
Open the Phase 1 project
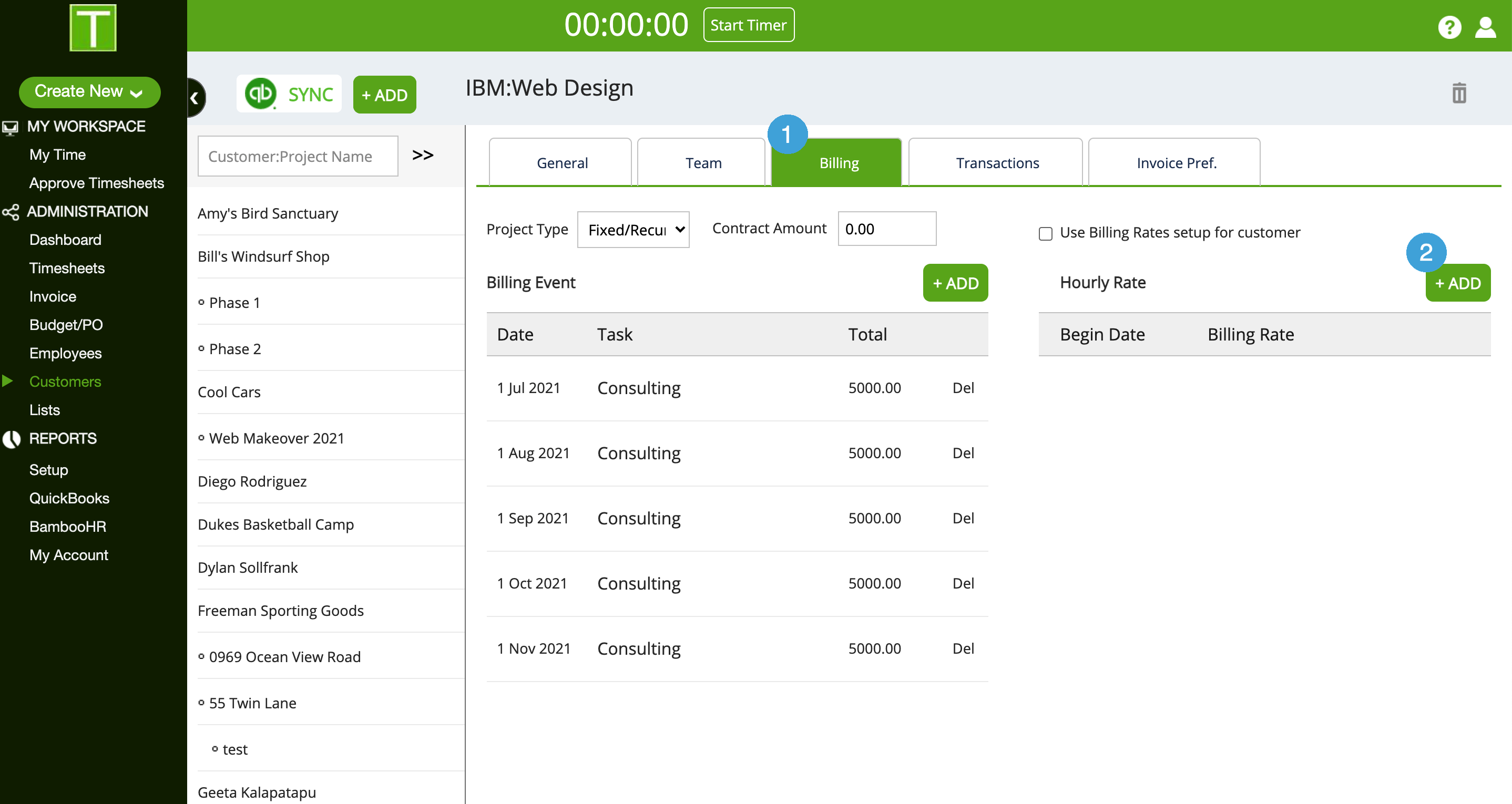click(x=234, y=303)
